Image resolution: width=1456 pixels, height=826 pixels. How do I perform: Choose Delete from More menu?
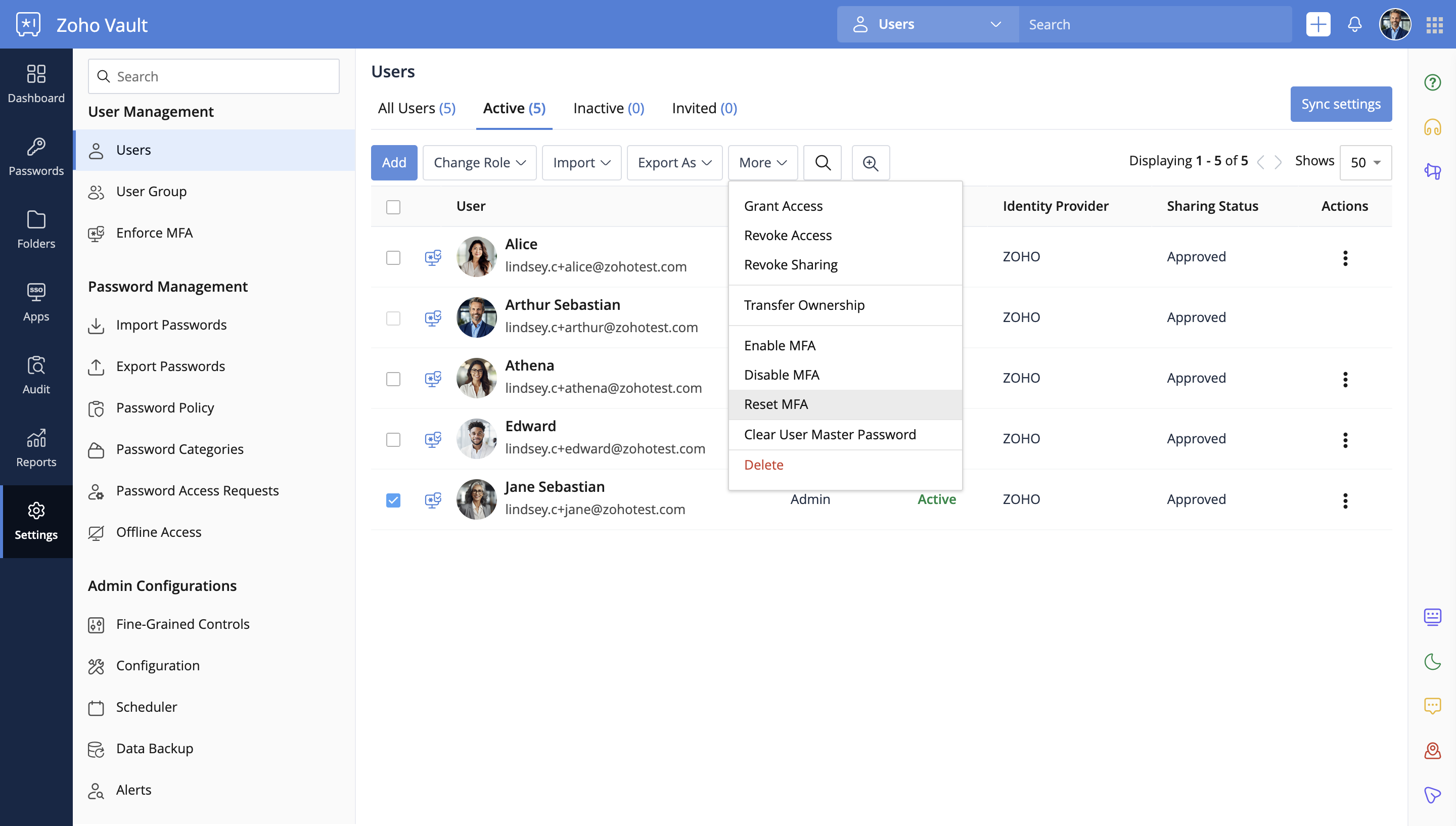pos(845,465)
